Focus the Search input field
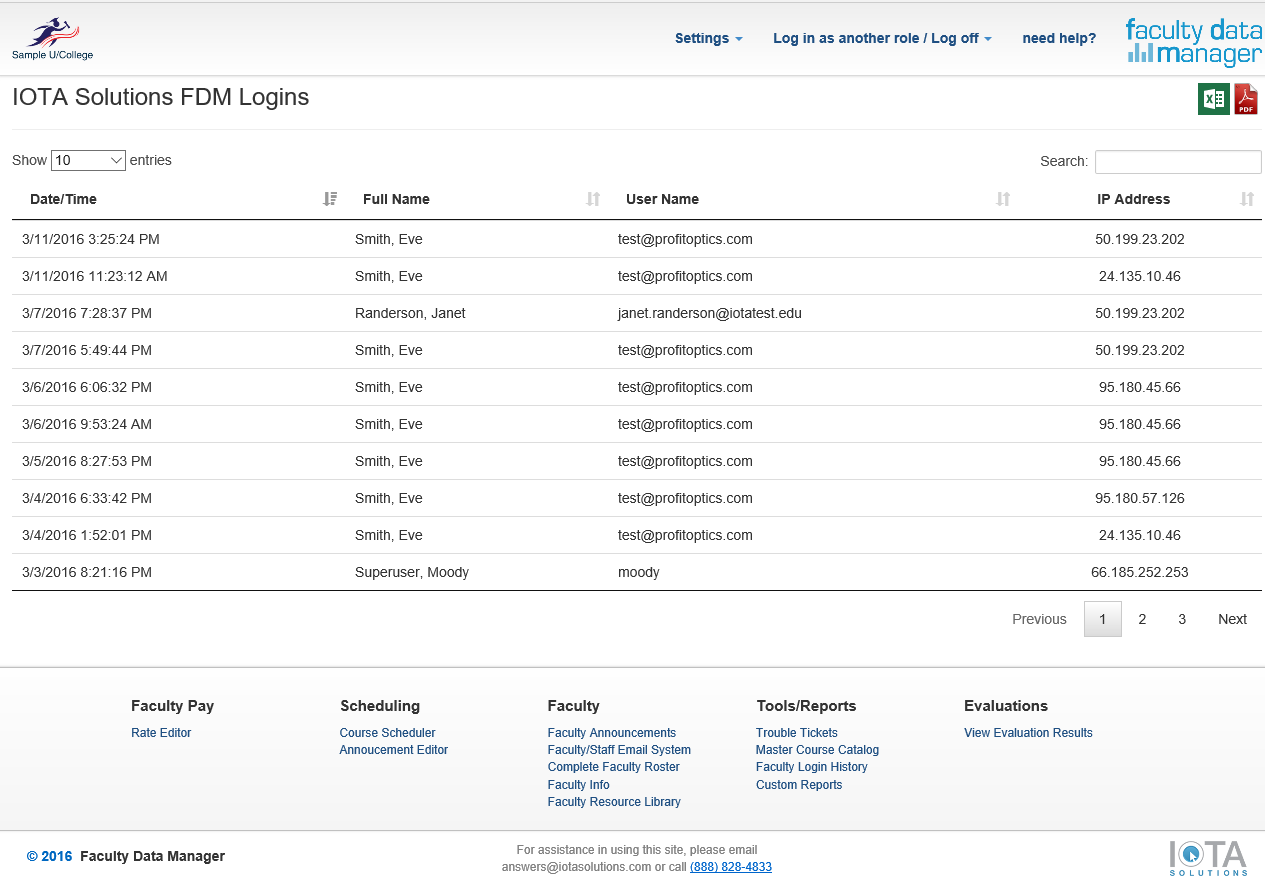The image size is (1265, 893). pos(1178,161)
